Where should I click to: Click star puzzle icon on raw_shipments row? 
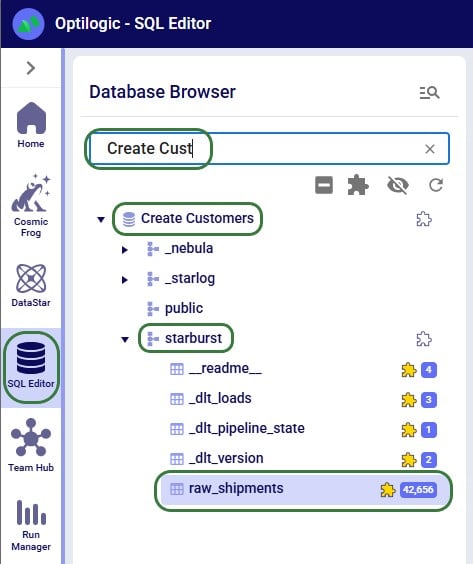388,490
